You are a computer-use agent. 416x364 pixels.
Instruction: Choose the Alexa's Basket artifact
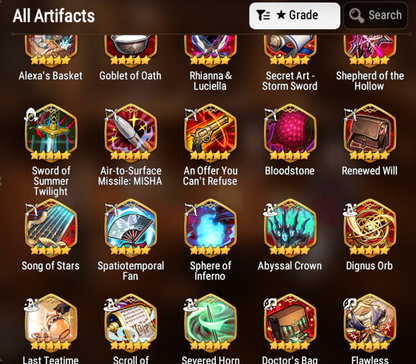click(51, 50)
